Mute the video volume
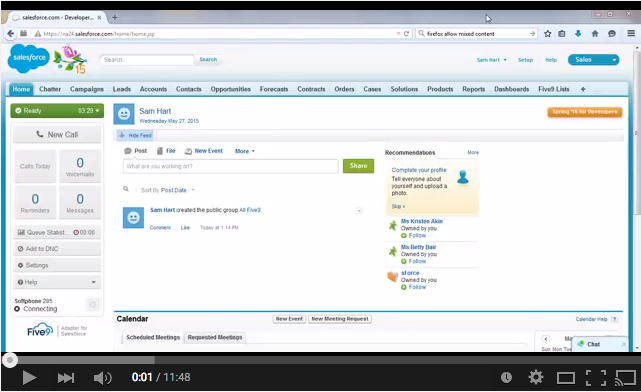The image size is (641, 392). (x=102, y=377)
